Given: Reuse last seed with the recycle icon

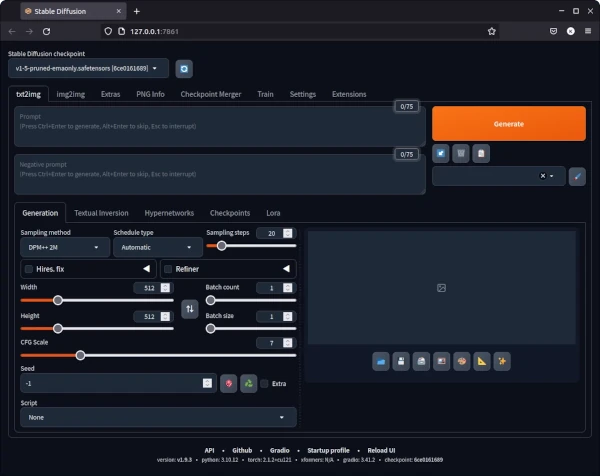Looking at the screenshot, I should point(249,383).
